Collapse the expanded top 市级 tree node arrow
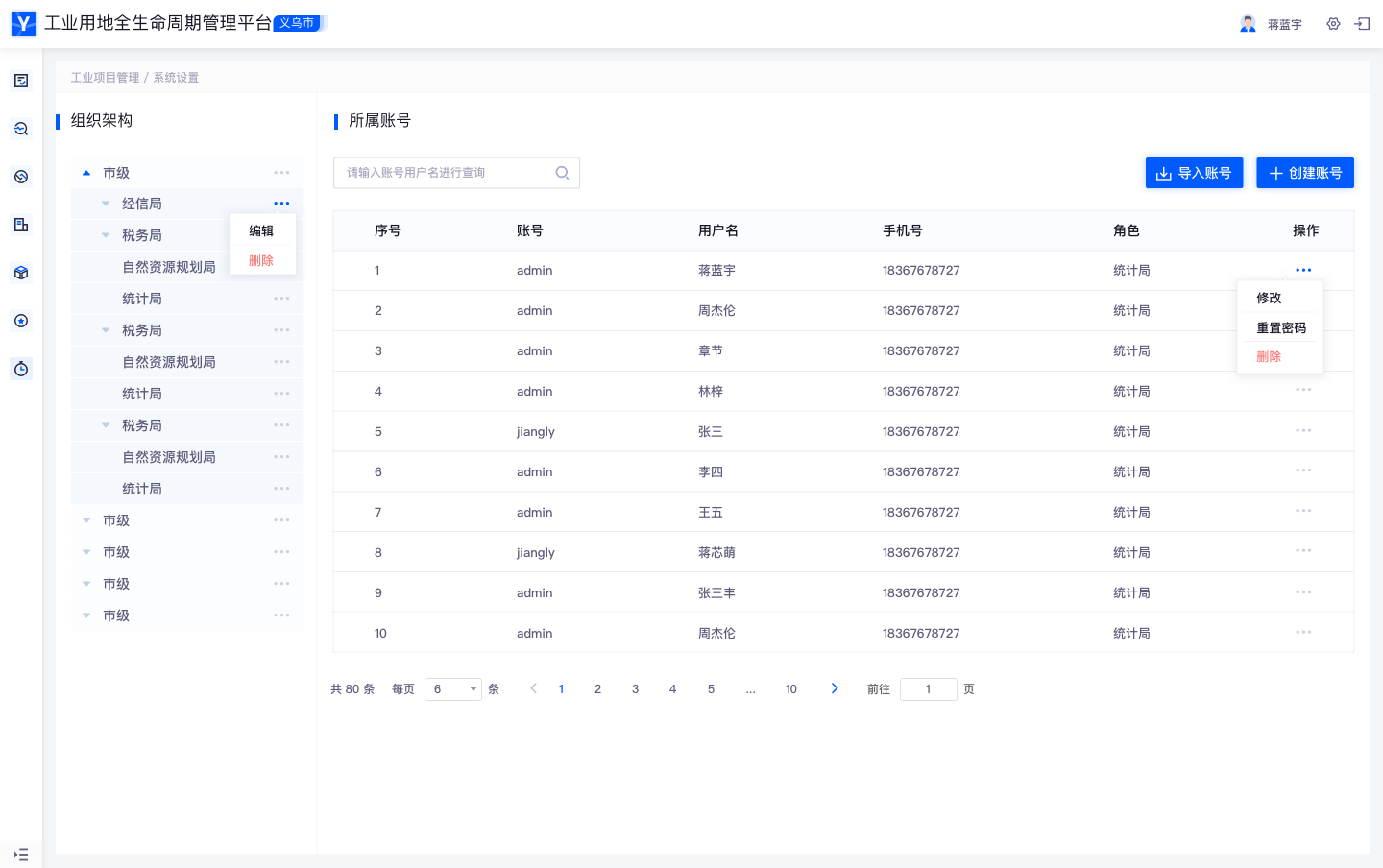 [x=86, y=173]
